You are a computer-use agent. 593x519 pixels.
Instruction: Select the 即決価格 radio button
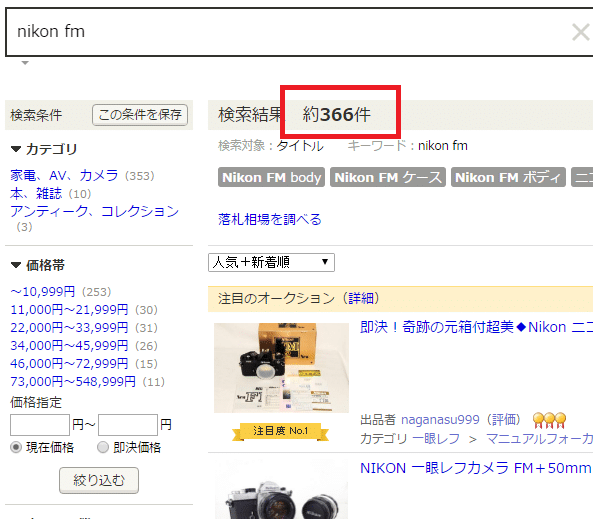pos(103,448)
